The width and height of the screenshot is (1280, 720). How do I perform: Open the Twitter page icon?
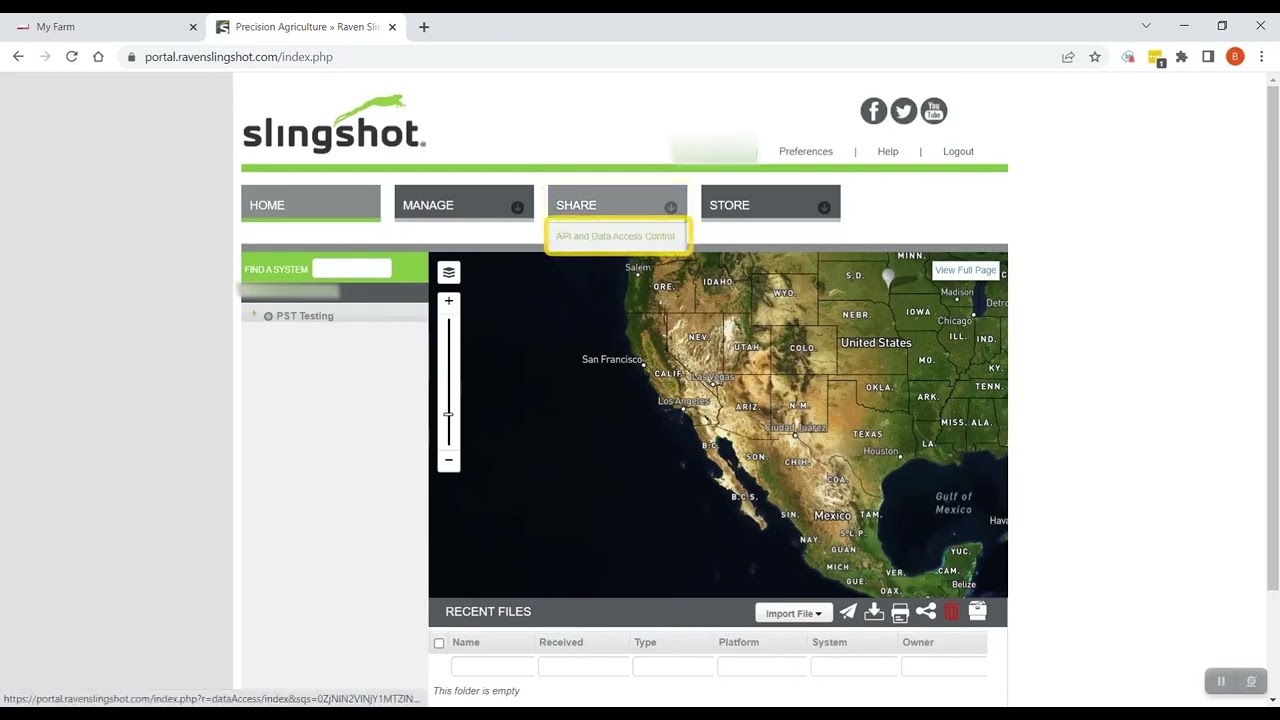904,111
